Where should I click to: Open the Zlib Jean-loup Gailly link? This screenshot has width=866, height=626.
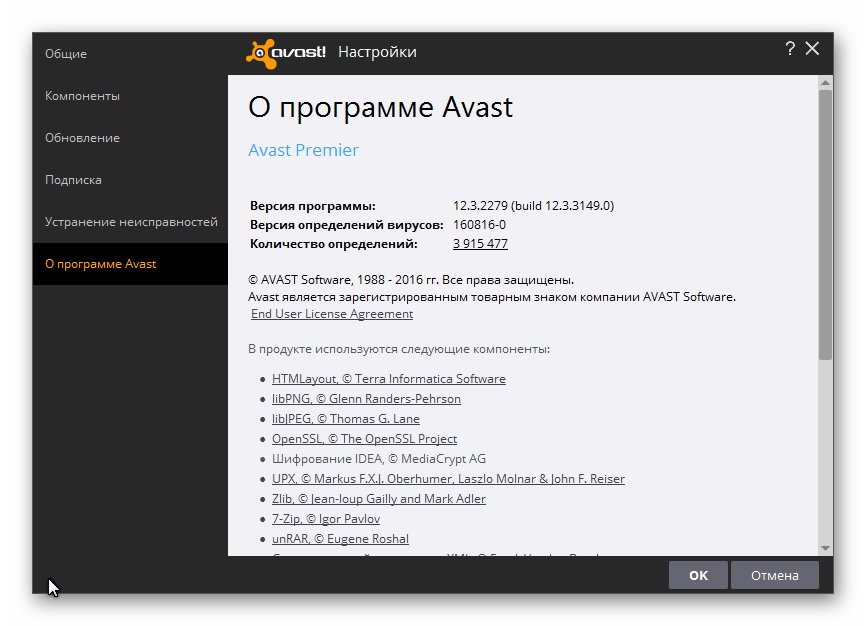point(379,499)
